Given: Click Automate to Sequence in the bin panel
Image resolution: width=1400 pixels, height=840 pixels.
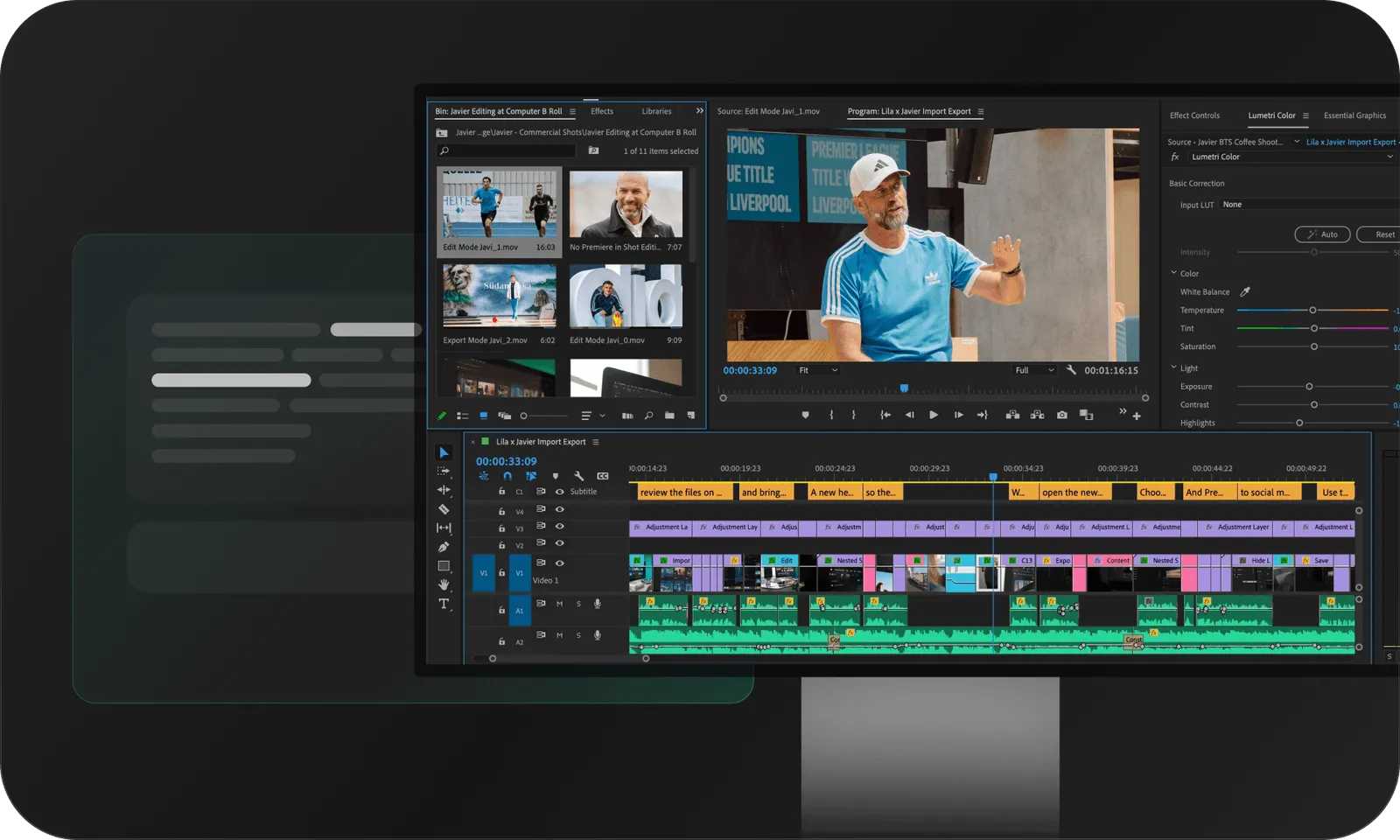Looking at the screenshot, I should (627, 416).
